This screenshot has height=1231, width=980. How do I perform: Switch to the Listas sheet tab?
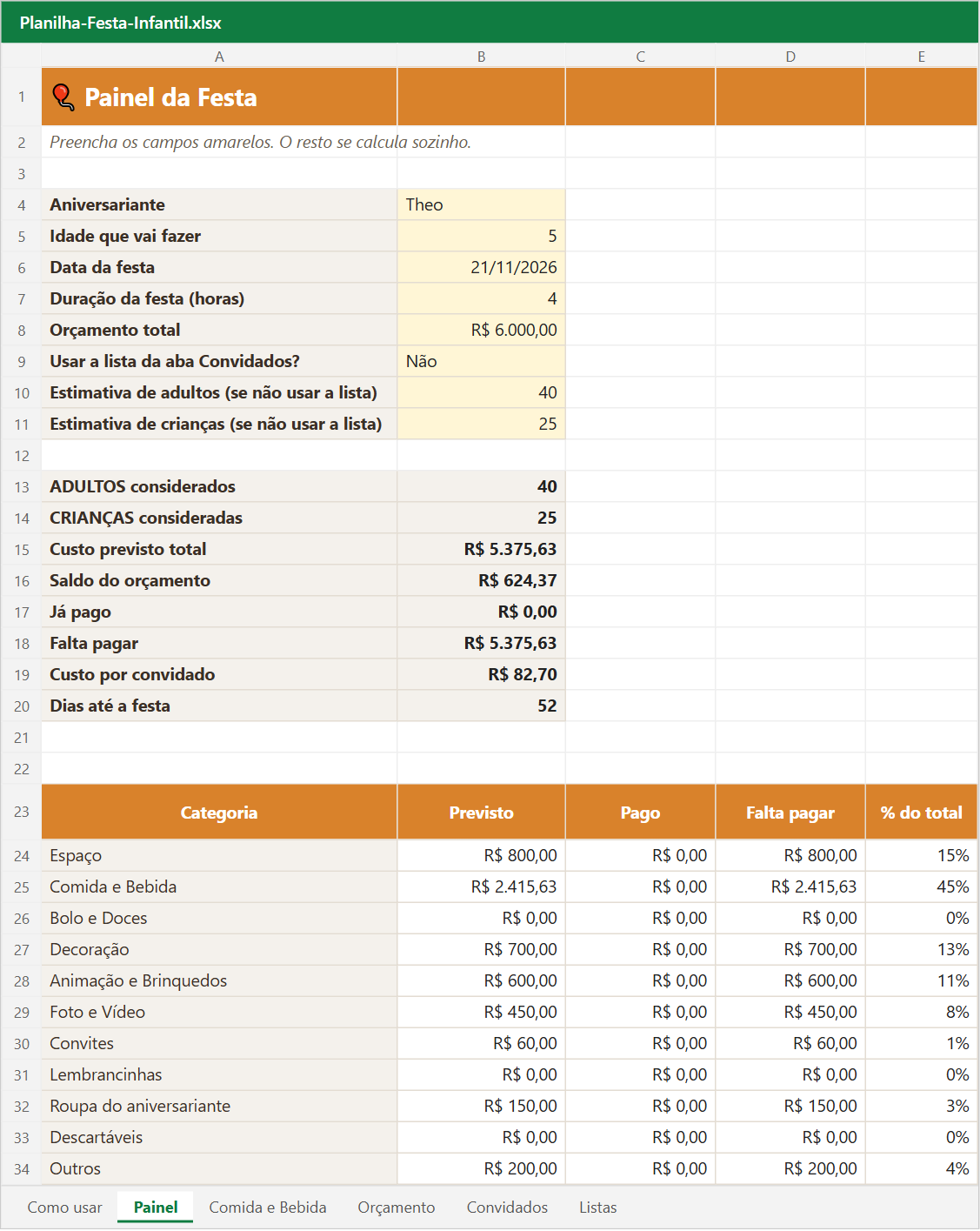[x=598, y=1207]
